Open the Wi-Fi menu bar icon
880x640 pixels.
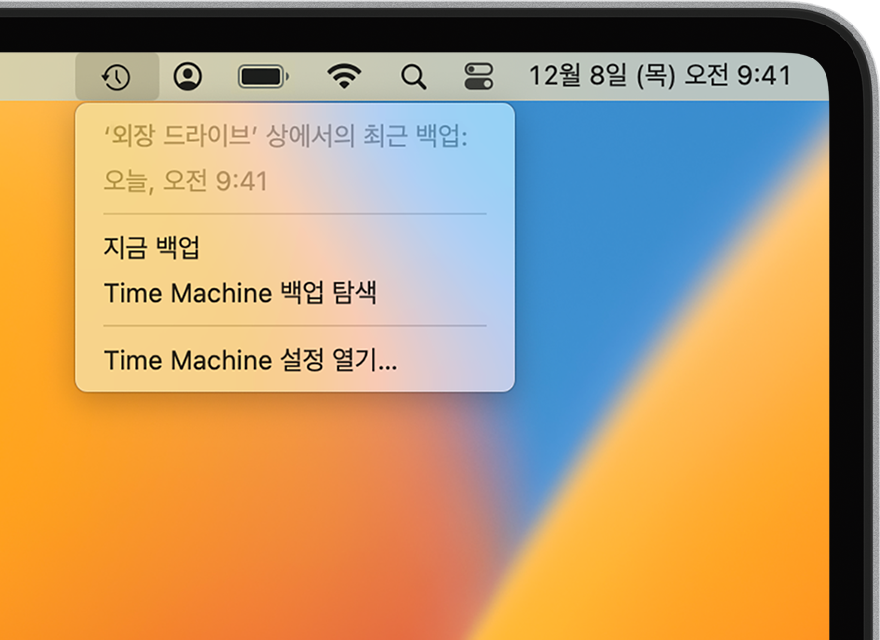click(x=344, y=76)
